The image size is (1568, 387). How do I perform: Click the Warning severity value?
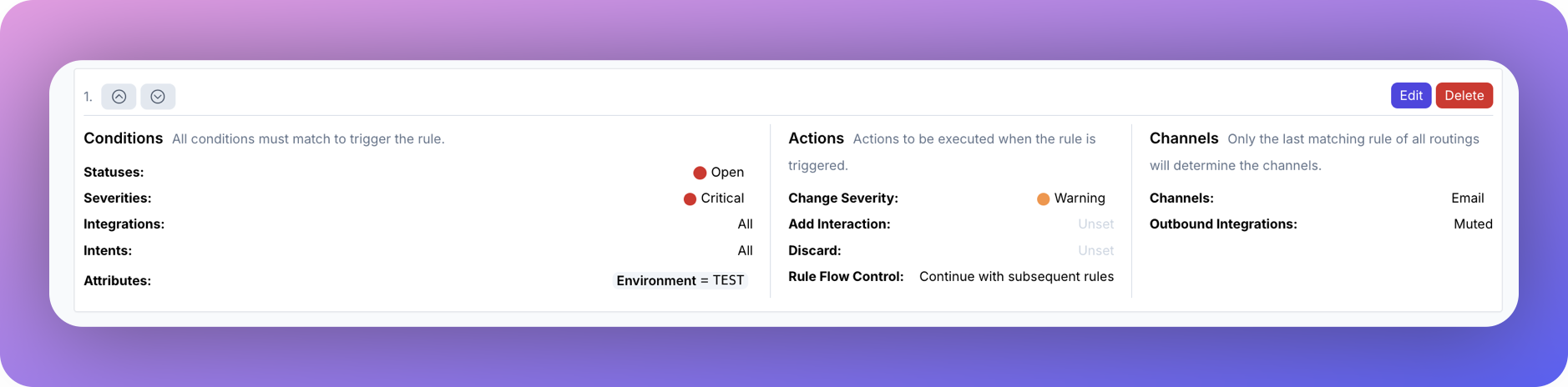point(1080,199)
